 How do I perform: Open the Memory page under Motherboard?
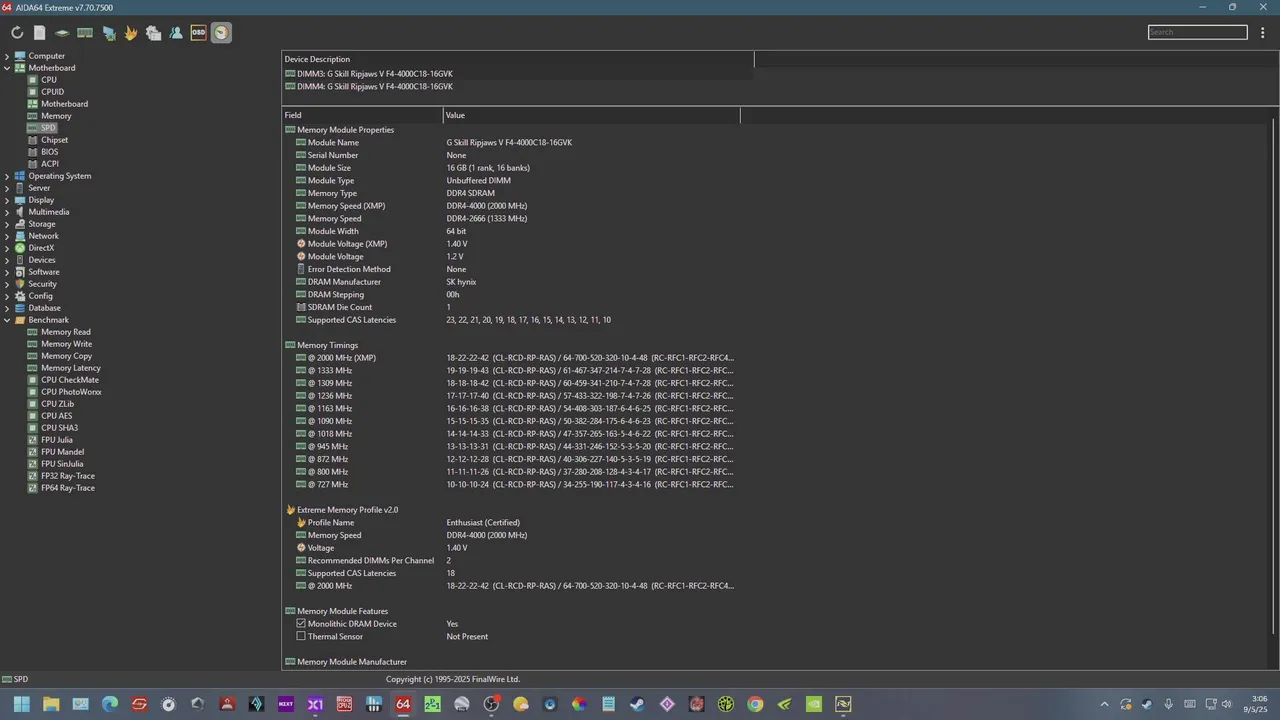(x=56, y=116)
